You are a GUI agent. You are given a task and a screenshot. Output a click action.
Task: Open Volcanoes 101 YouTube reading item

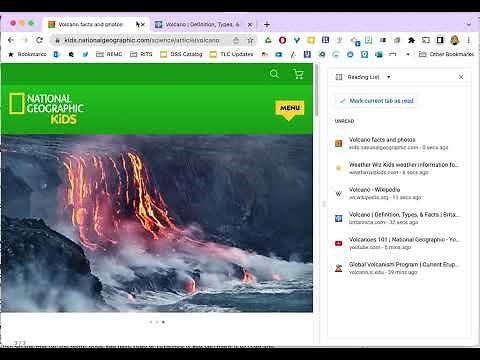point(399,243)
